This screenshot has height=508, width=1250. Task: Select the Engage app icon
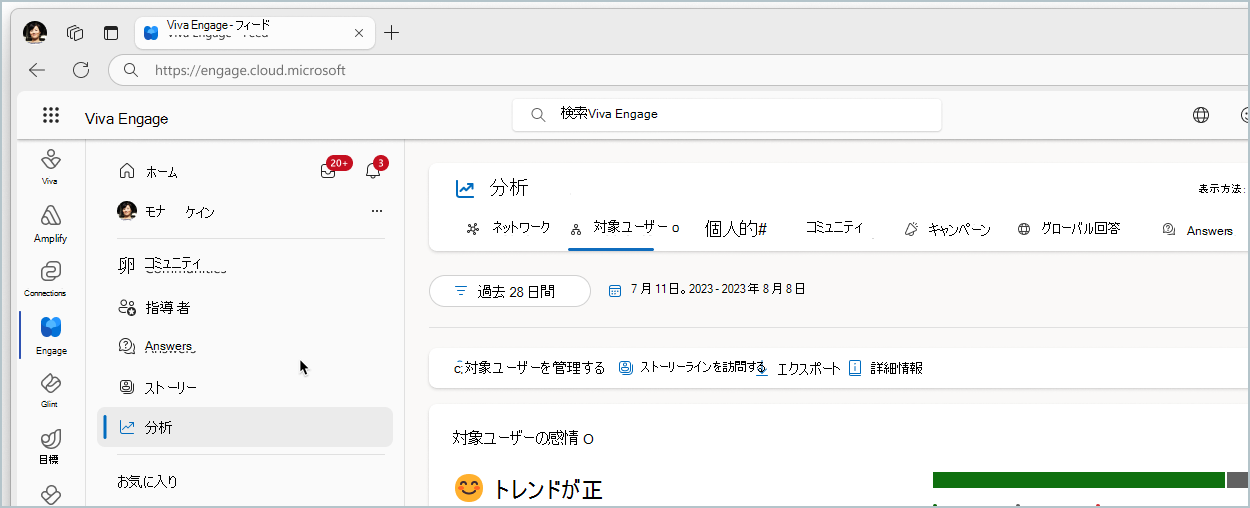pos(50,336)
